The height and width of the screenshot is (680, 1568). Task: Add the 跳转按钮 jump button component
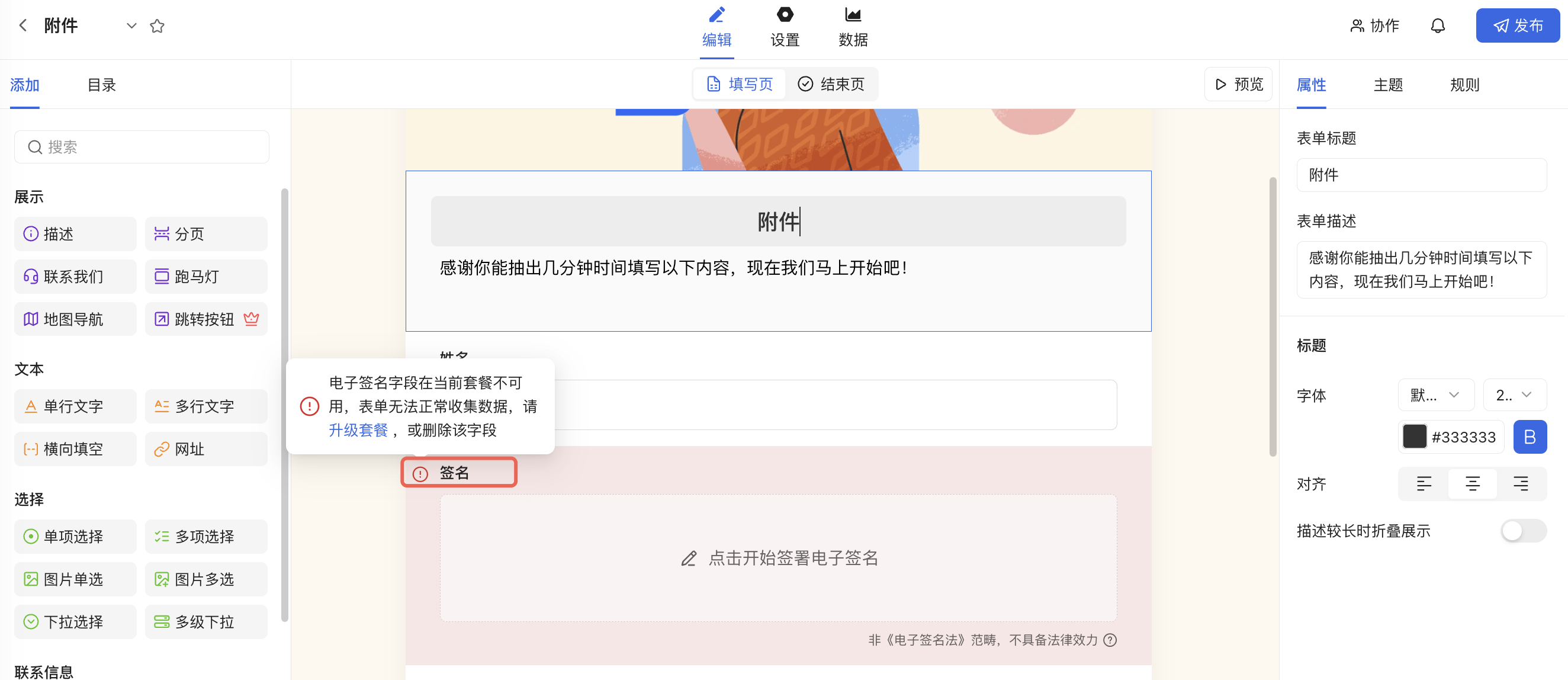(x=206, y=319)
